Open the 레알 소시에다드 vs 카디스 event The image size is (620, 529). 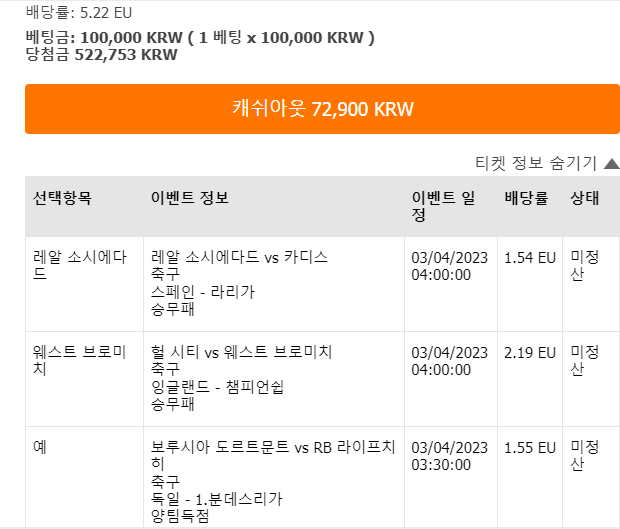pyautogui.click(x=239, y=257)
